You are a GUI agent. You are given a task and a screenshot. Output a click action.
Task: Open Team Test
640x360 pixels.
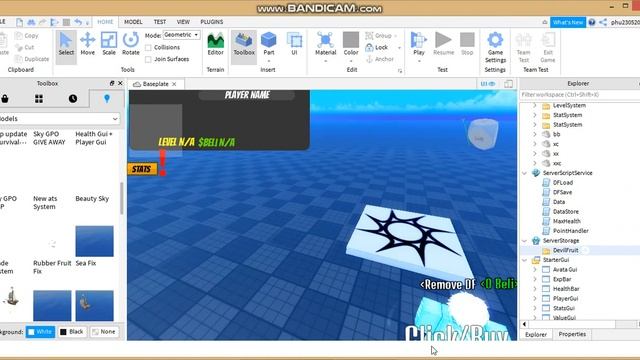523,47
